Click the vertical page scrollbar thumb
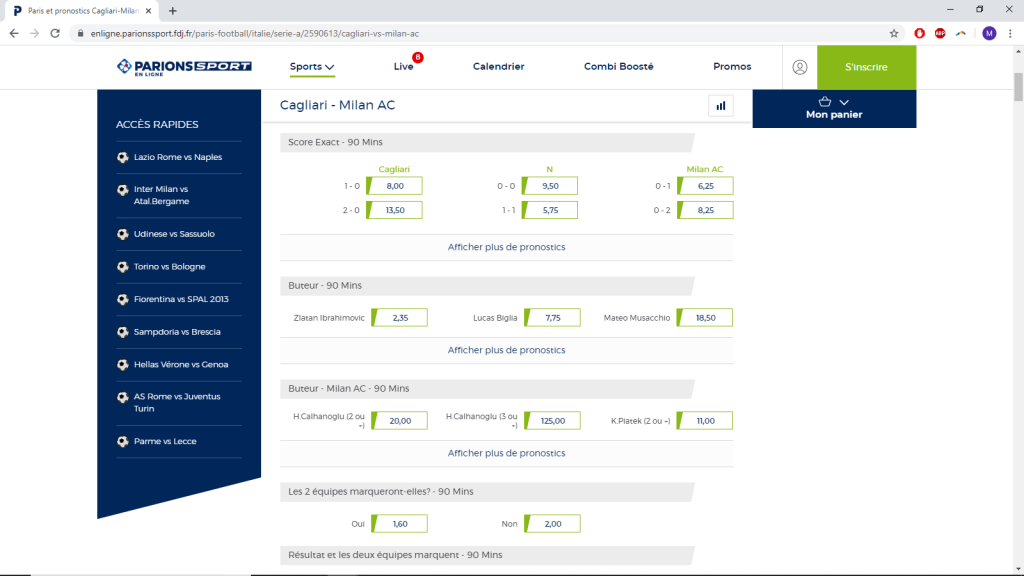 pyautogui.click(x=1018, y=88)
